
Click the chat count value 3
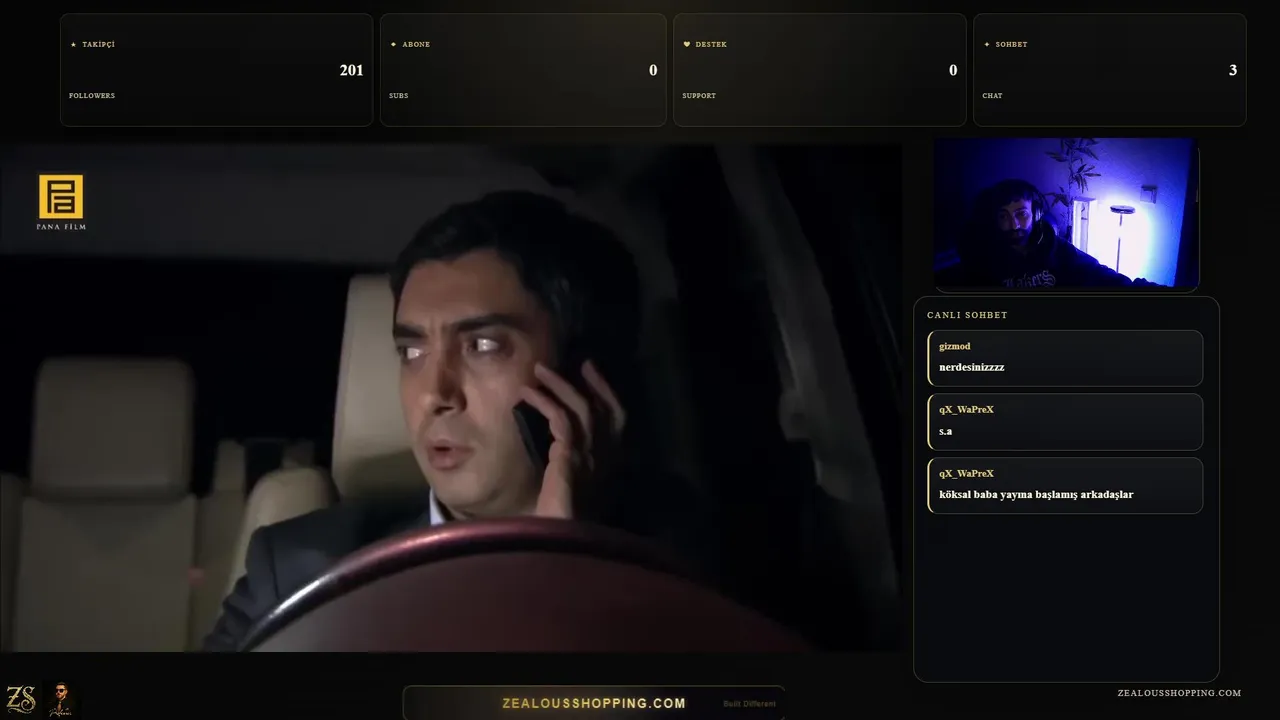pos(1233,70)
